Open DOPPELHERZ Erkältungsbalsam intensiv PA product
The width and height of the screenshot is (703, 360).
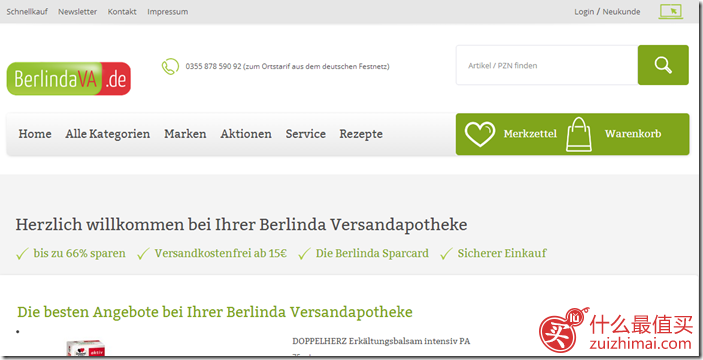pyautogui.click(x=381, y=341)
